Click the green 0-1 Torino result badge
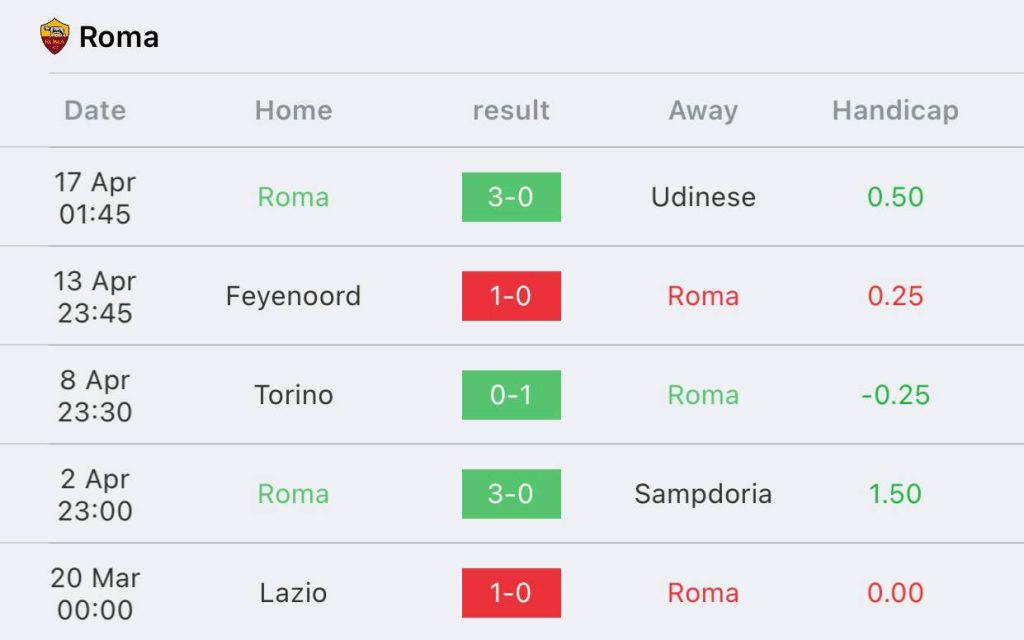Viewport: 1024px width, 640px height. coord(511,395)
